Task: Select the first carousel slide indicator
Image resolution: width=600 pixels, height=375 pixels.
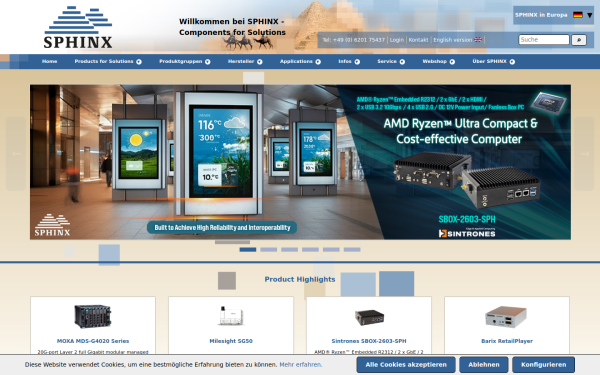Action: (248, 249)
